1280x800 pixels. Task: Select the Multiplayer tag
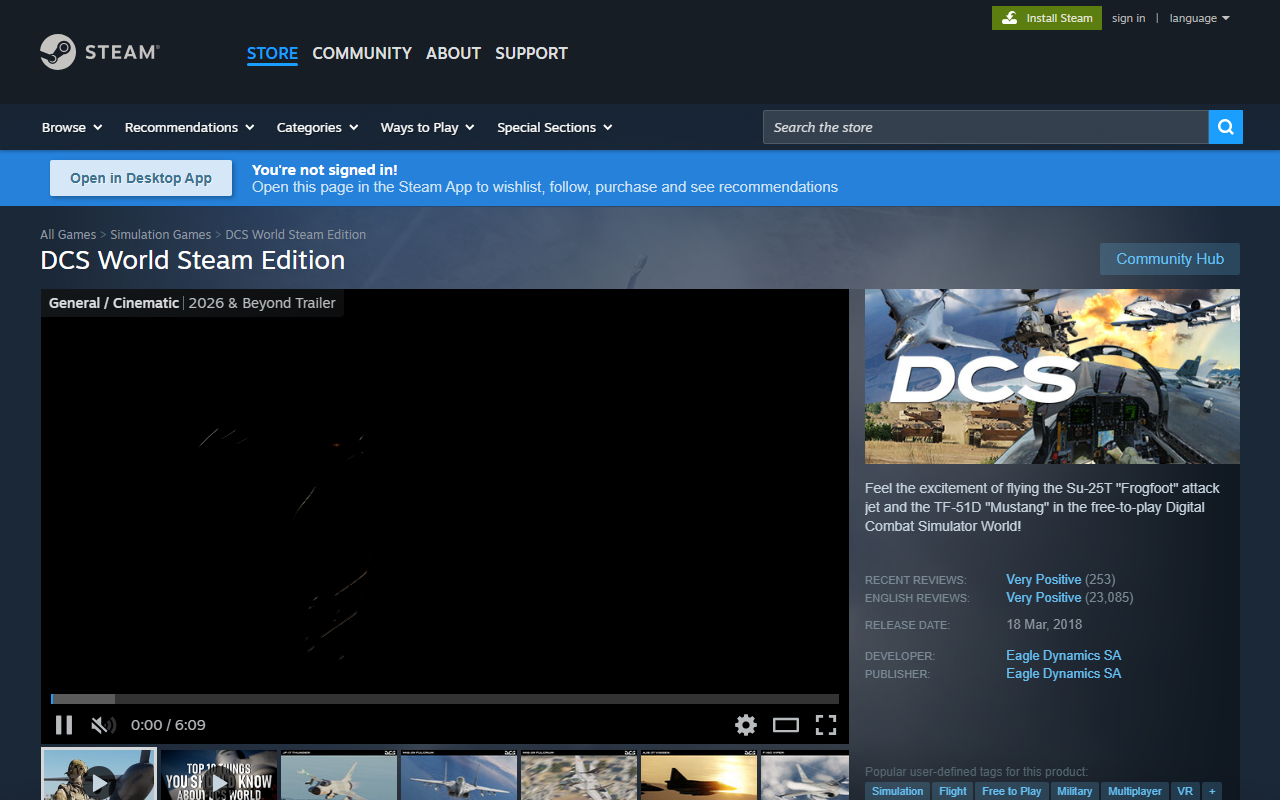[x=1135, y=791]
